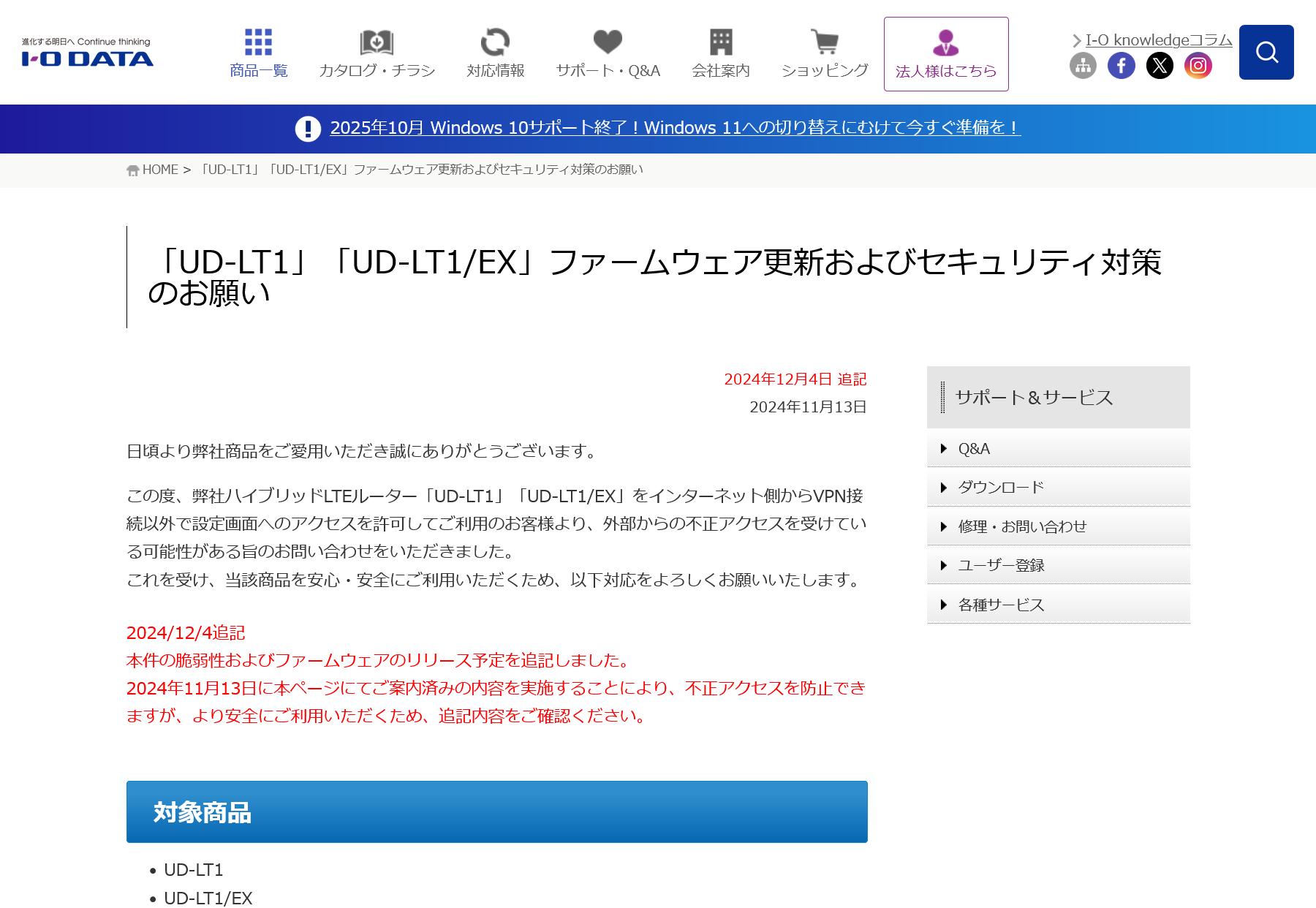Viewport: 1316px width, 908px height.
Task: Open the サポート・Q&A heart icon
Action: coord(608,42)
